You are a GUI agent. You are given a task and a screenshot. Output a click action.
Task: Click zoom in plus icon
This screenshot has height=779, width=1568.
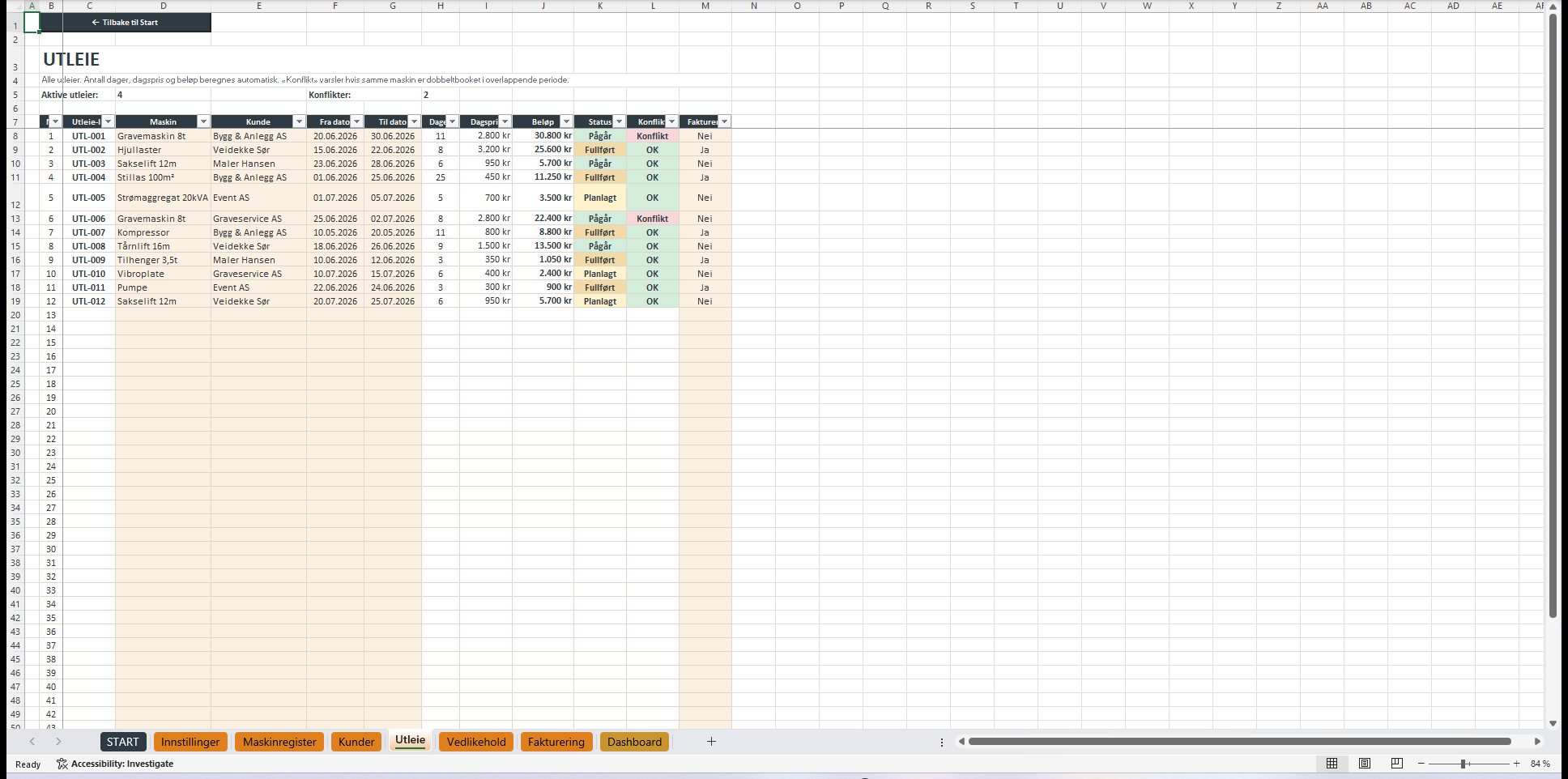[x=1517, y=764]
